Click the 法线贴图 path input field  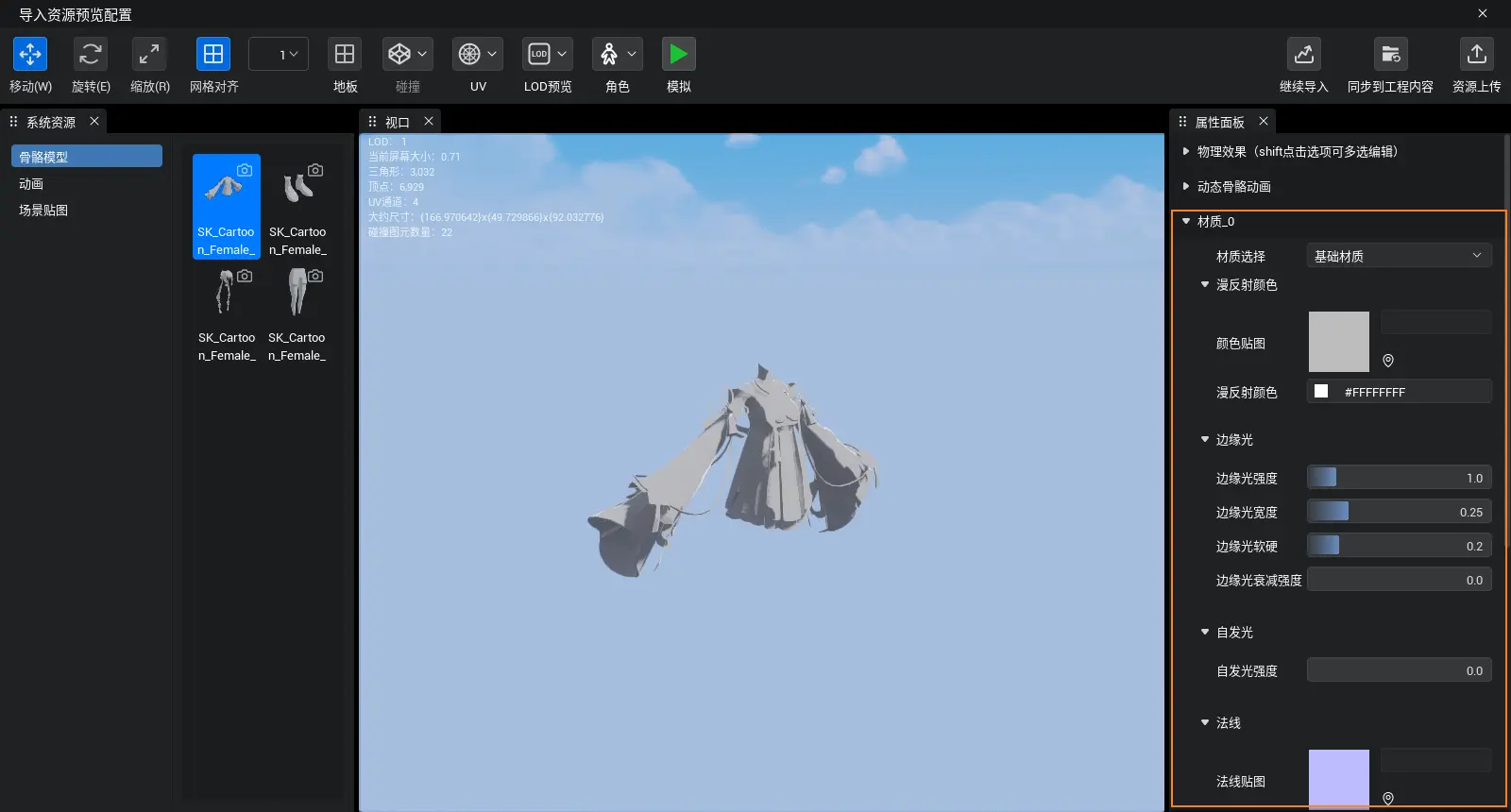click(x=1436, y=760)
